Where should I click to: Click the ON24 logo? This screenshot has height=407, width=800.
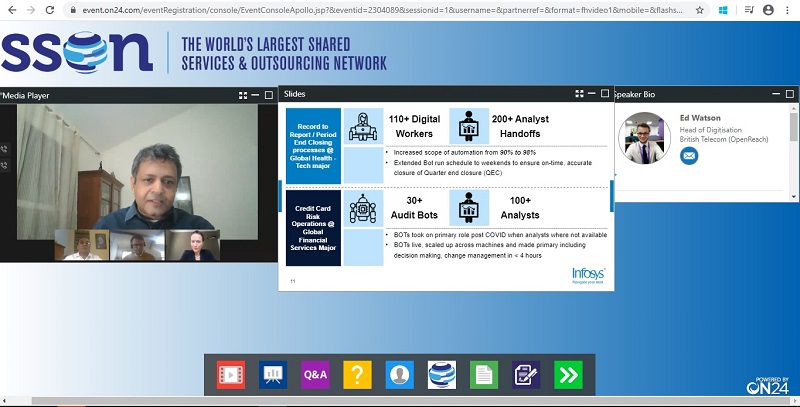(x=768, y=386)
